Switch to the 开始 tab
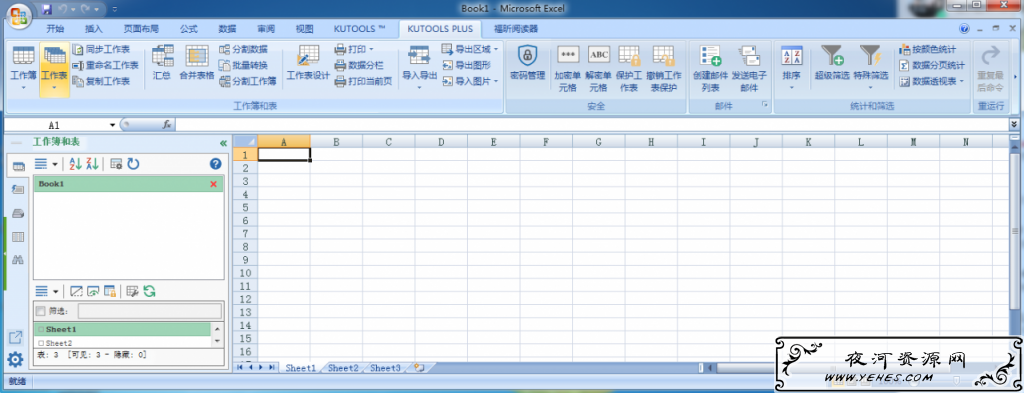This screenshot has height=393, width=1024. point(56,29)
